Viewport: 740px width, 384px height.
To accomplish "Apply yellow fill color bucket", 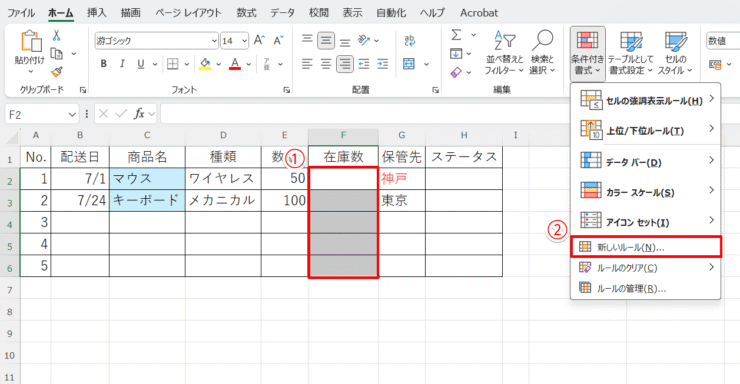I will [205, 64].
